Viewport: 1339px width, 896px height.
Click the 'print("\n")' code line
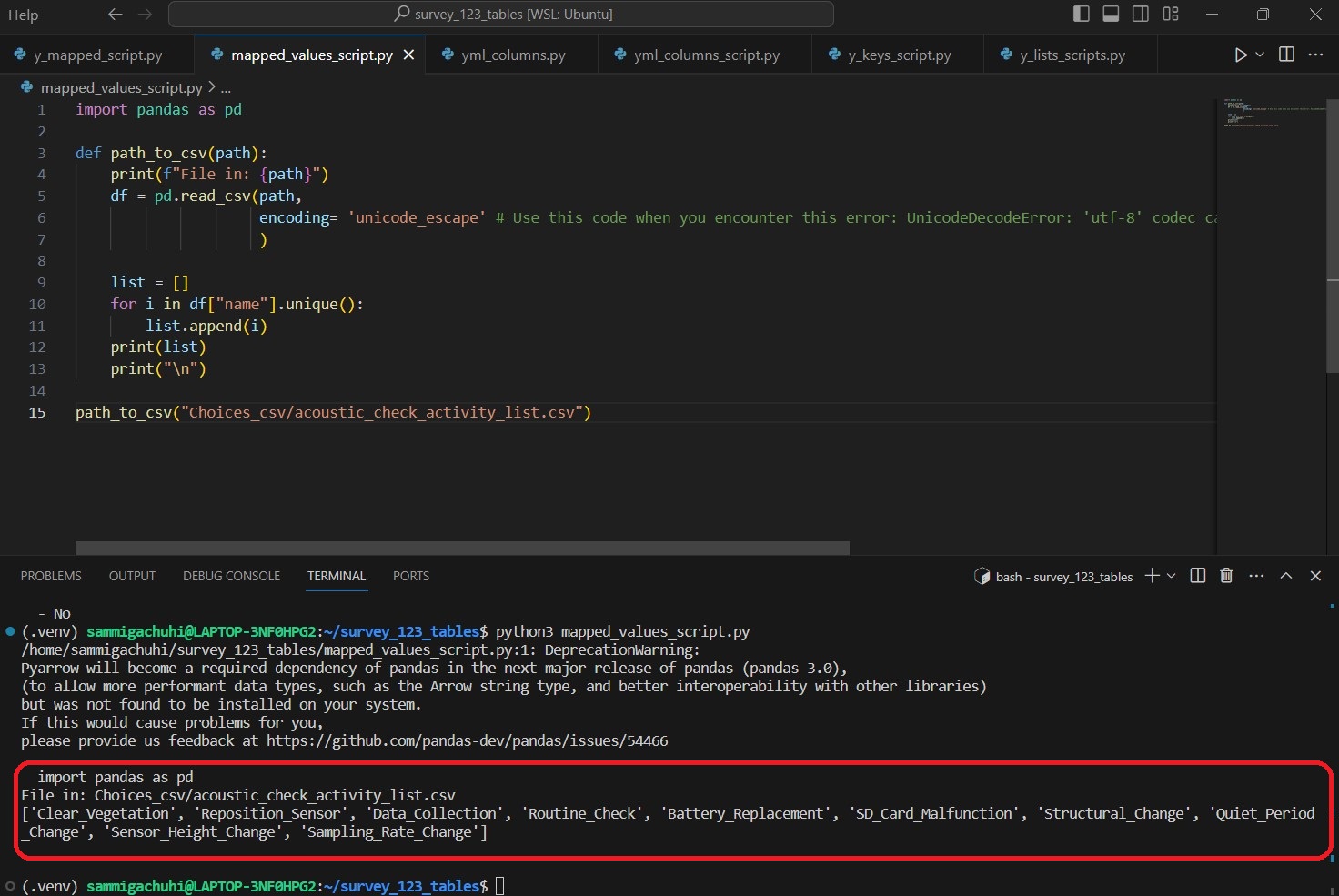tap(158, 368)
